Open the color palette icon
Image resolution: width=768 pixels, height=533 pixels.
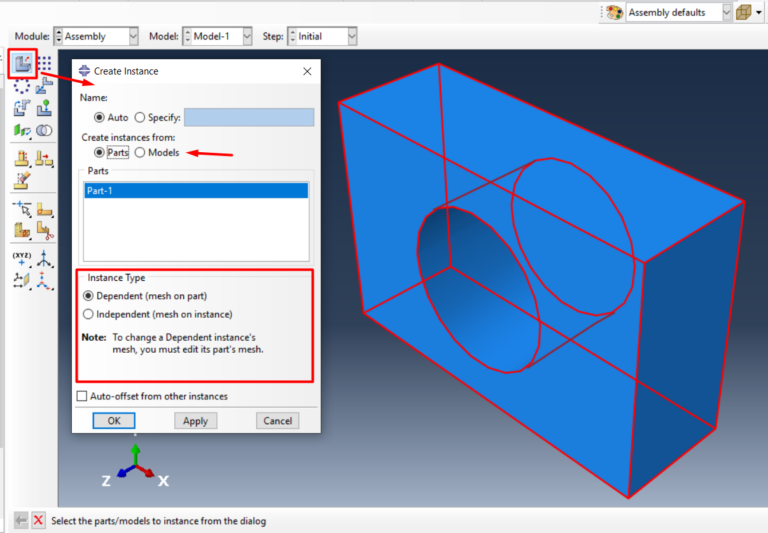coord(613,13)
